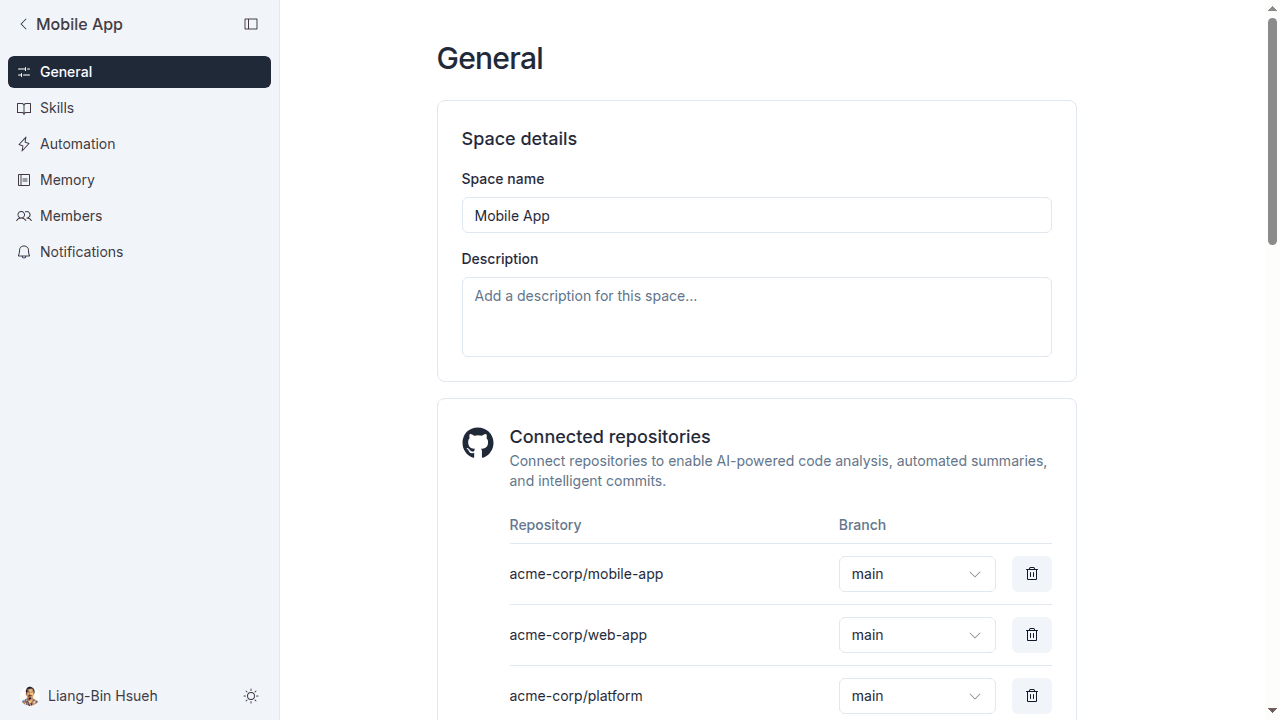Click the Skills book icon
The width and height of the screenshot is (1280, 720).
coord(24,108)
